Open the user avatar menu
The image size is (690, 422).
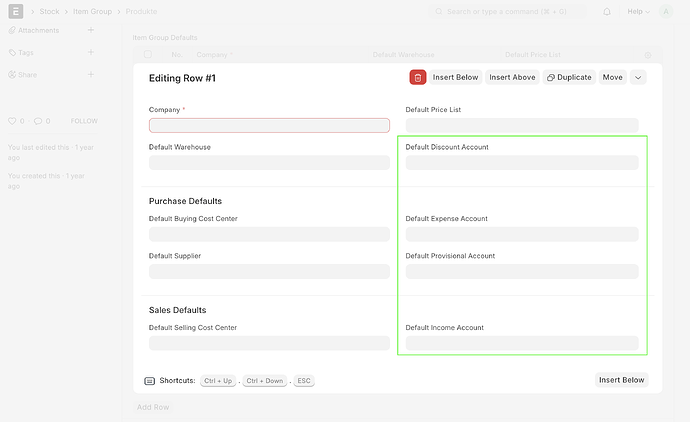point(666,11)
